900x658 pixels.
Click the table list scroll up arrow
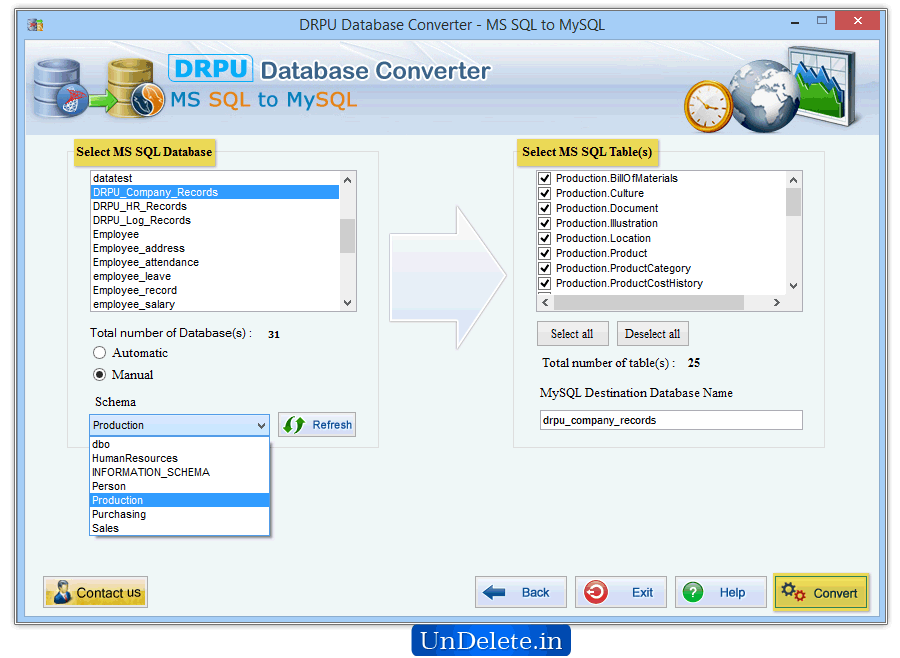pos(793,180)
